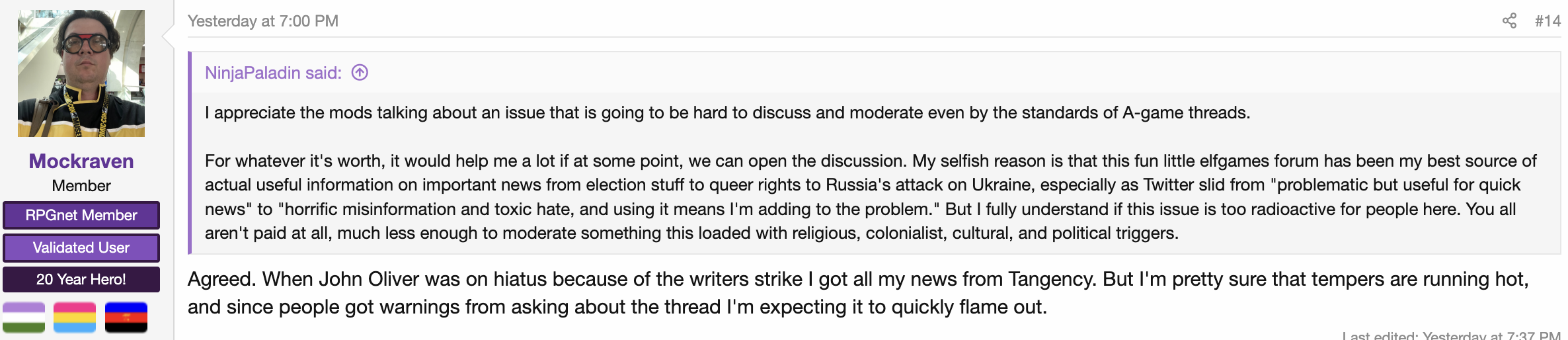Open the Mockraven username profile
1568x340 pixels.
(81, 161)
